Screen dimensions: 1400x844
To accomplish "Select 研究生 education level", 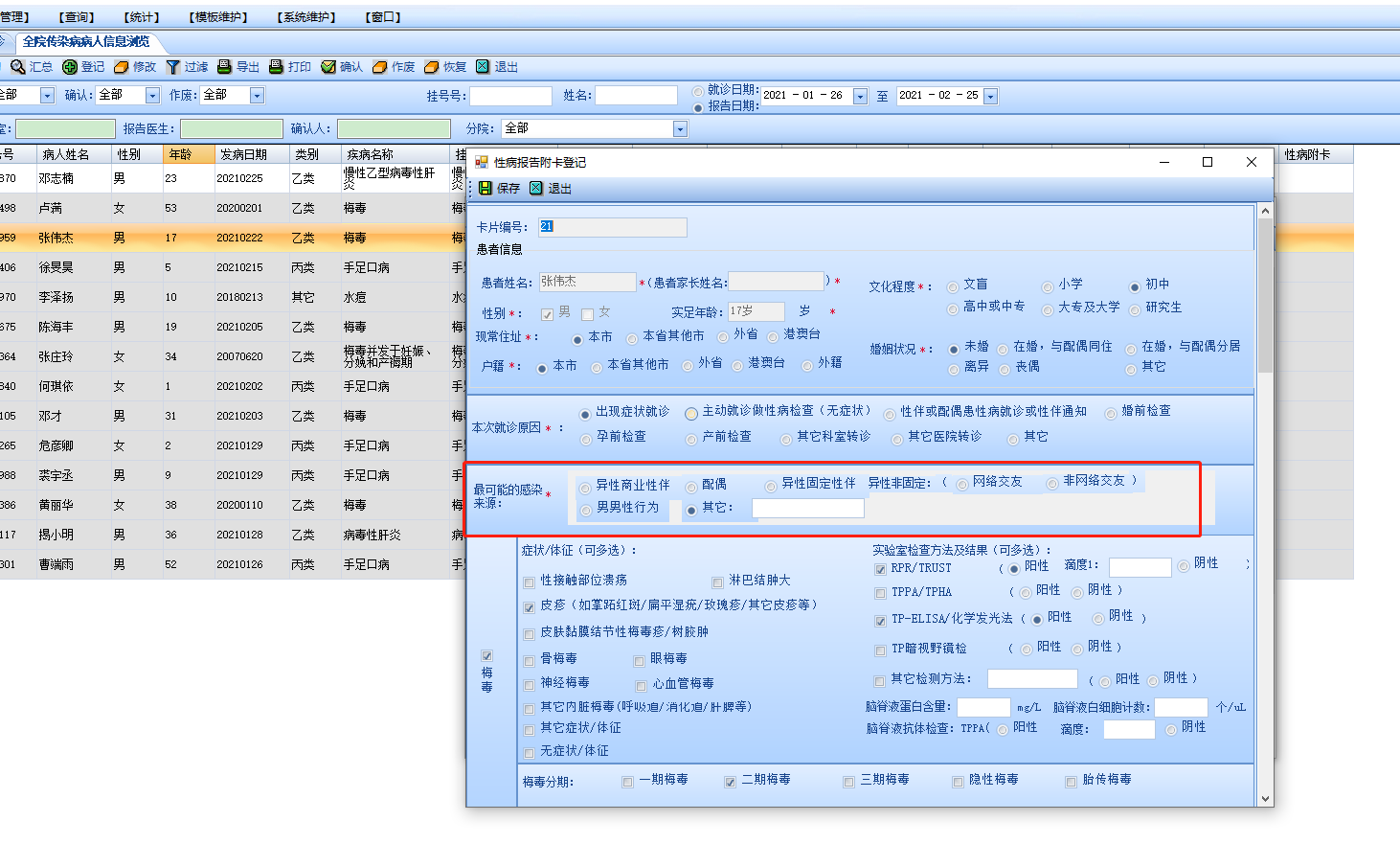I will tap(1135, 309).
